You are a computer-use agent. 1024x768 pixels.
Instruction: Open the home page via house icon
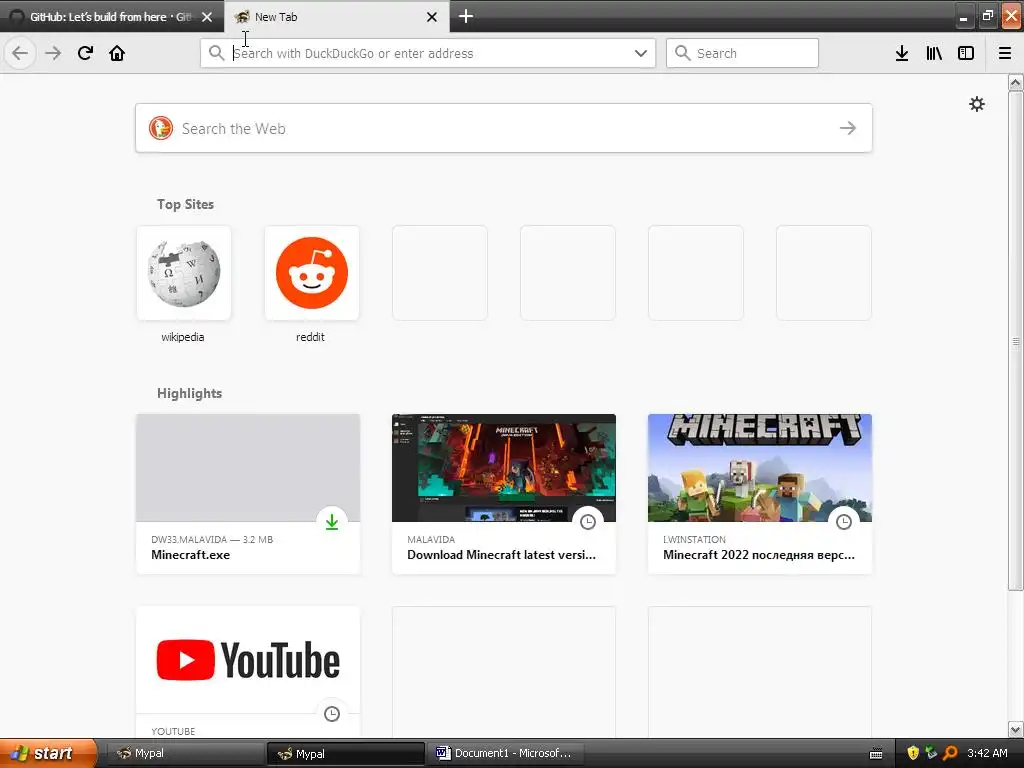pyautogui.click(x=117, y=53)
